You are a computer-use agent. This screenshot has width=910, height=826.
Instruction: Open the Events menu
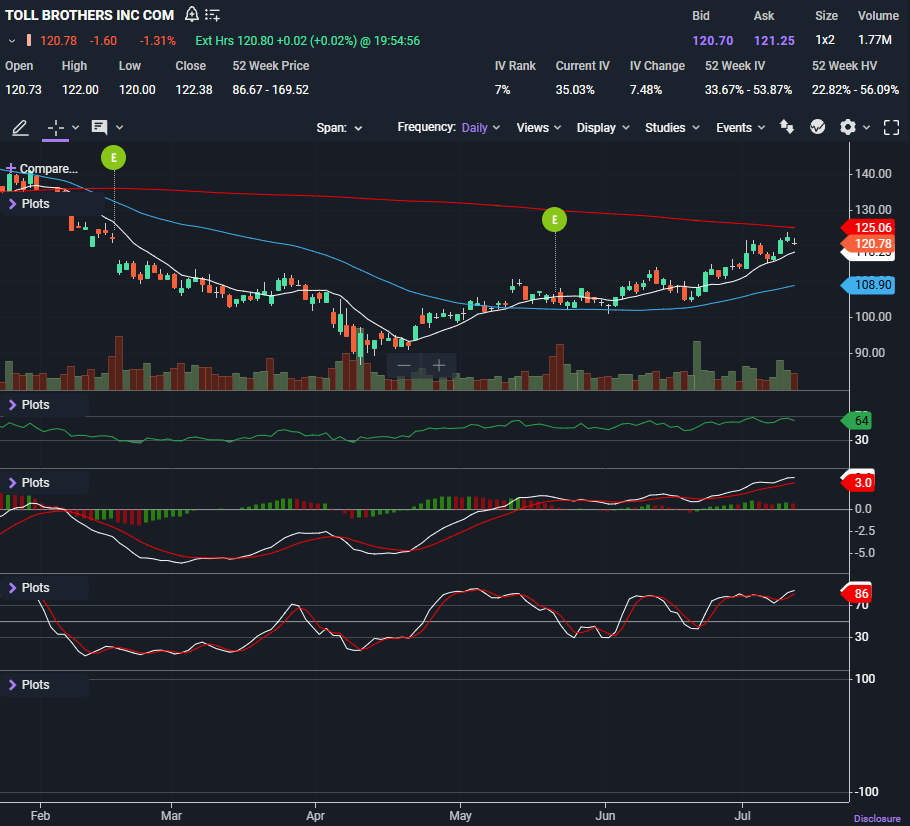coord(741,128)
